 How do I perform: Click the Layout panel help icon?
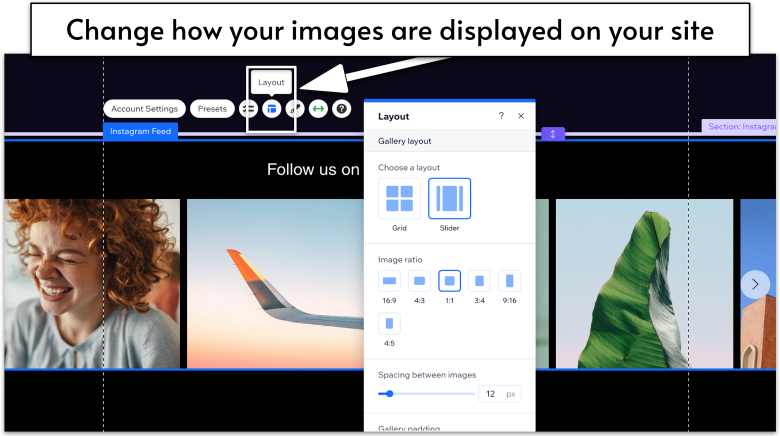tap(501, 116)
